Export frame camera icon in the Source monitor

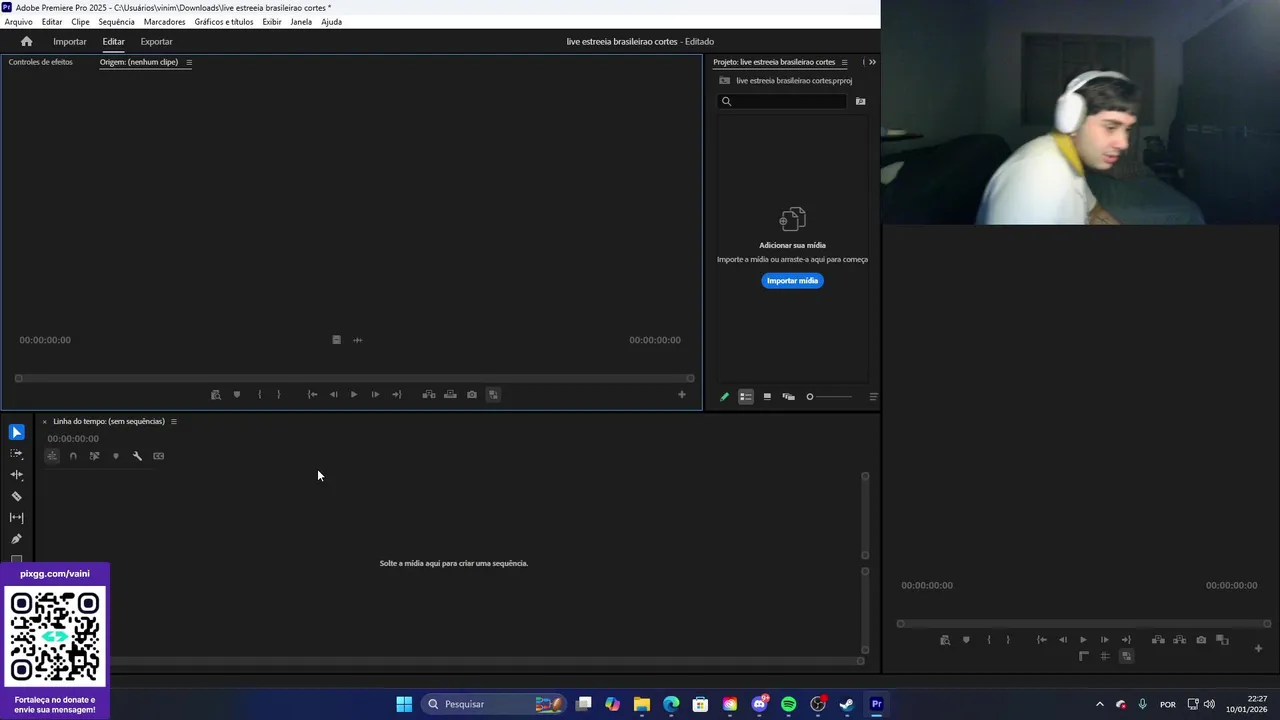click(x=472, y=394)
